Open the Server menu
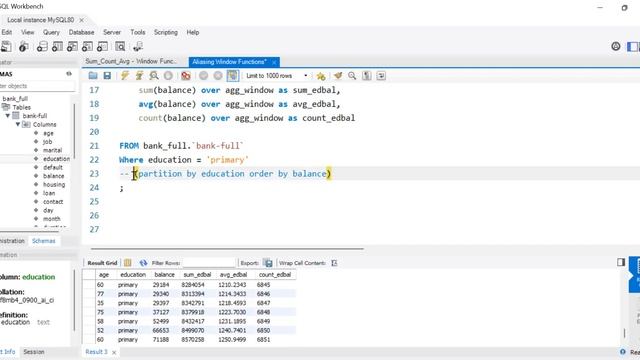Image resolution: width=640 pixels, height=360 pixels. (x=112, y=32)
